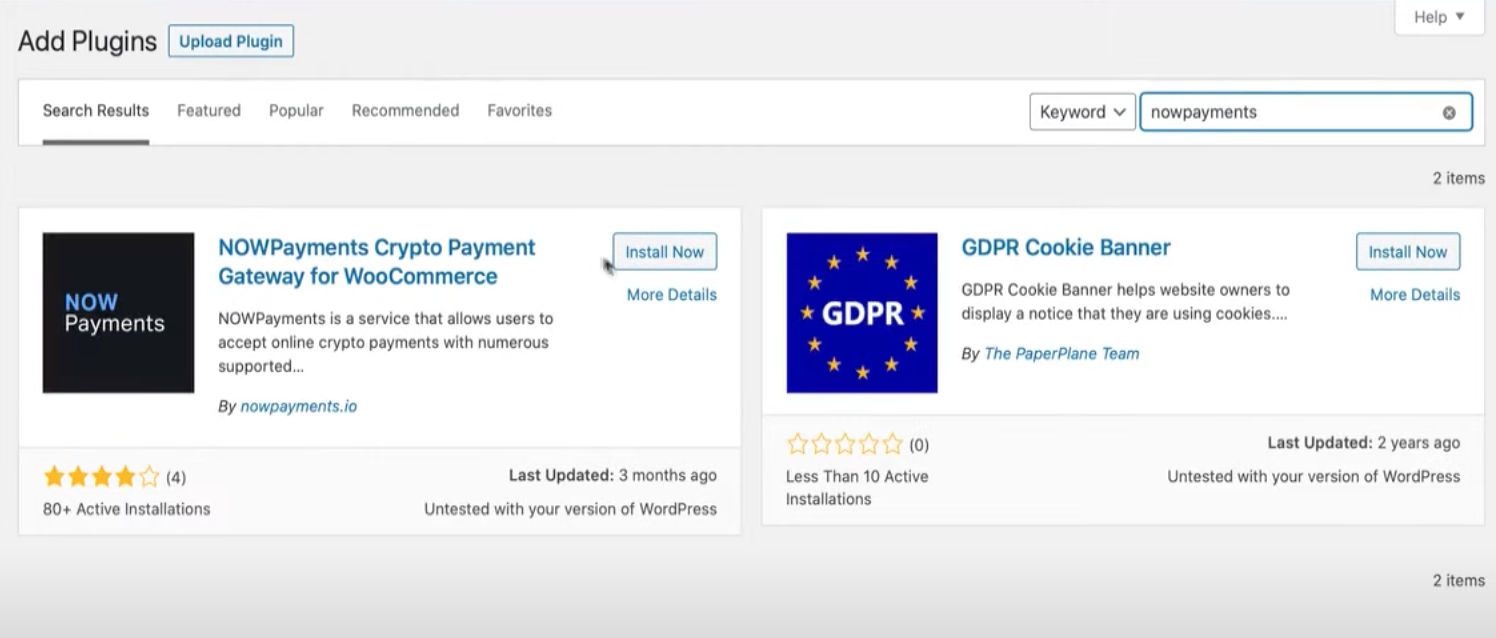The width and height of the screenshot is (1496, 638).
Task: Click 'Last Updated: 2 years ago' text
Action: (x=1364, y=443)
